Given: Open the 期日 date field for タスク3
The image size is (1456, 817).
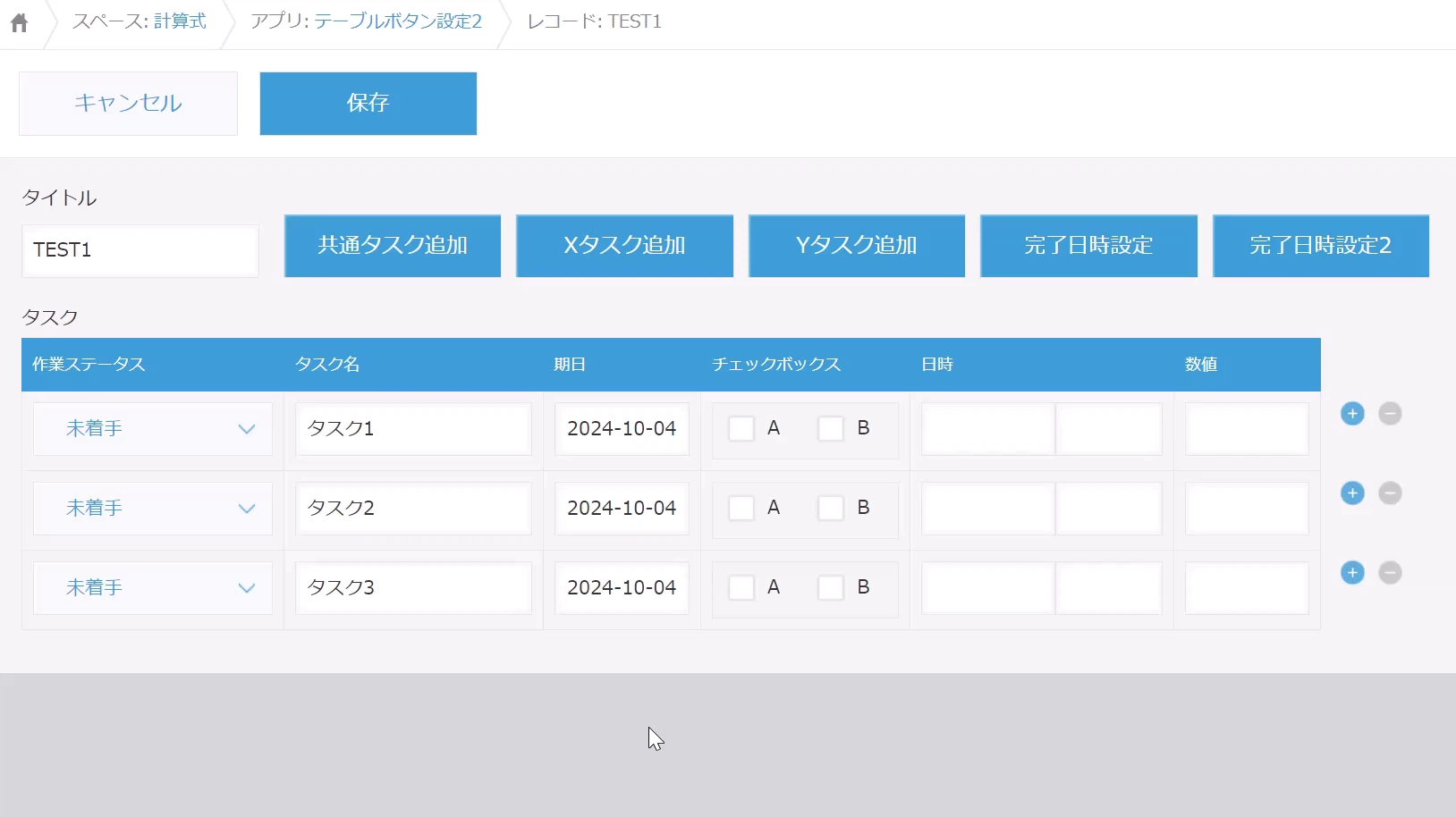Looking at the screenshot, I should [x=622, y=588].
